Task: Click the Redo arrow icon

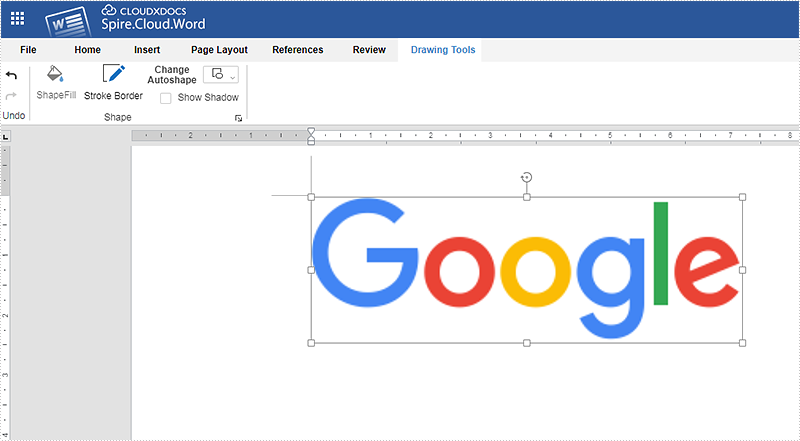Action: click(x=11, y=95)
